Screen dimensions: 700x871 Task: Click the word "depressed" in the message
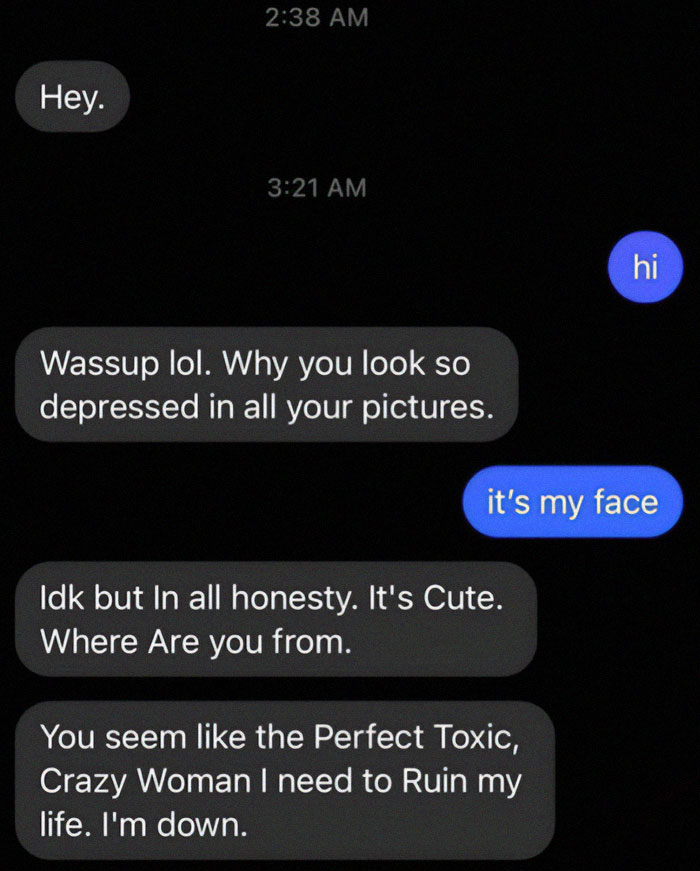119,407
